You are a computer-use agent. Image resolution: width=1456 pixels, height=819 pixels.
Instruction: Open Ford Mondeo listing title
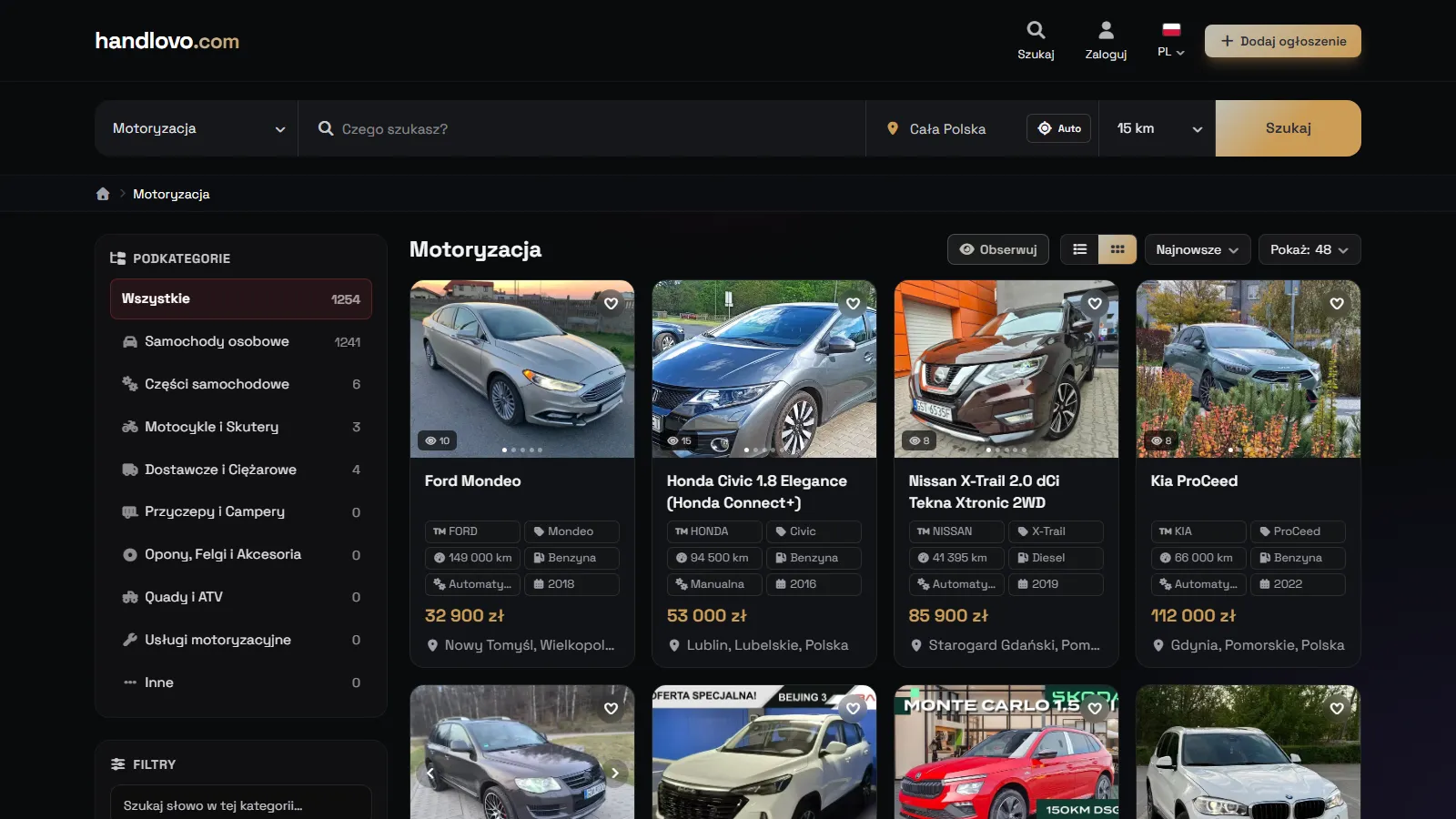[x=473, y=480]
